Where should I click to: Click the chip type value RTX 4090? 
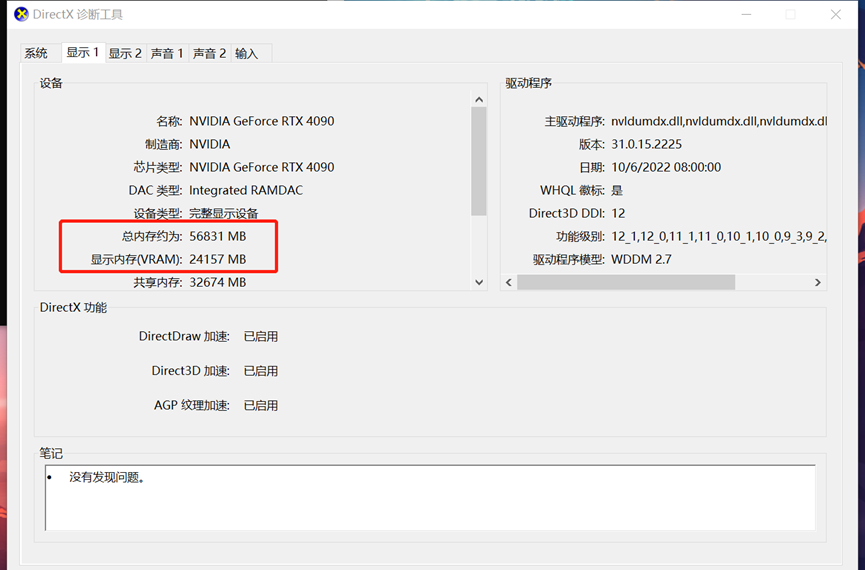(x=261, y=167)
